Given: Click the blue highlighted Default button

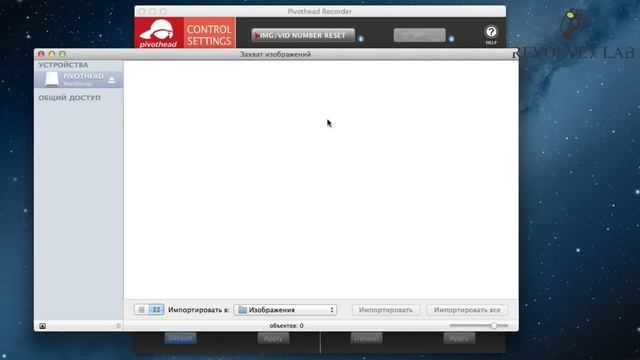Looking at the screenshot, I should pyautogui.click(x=180, y=338).
